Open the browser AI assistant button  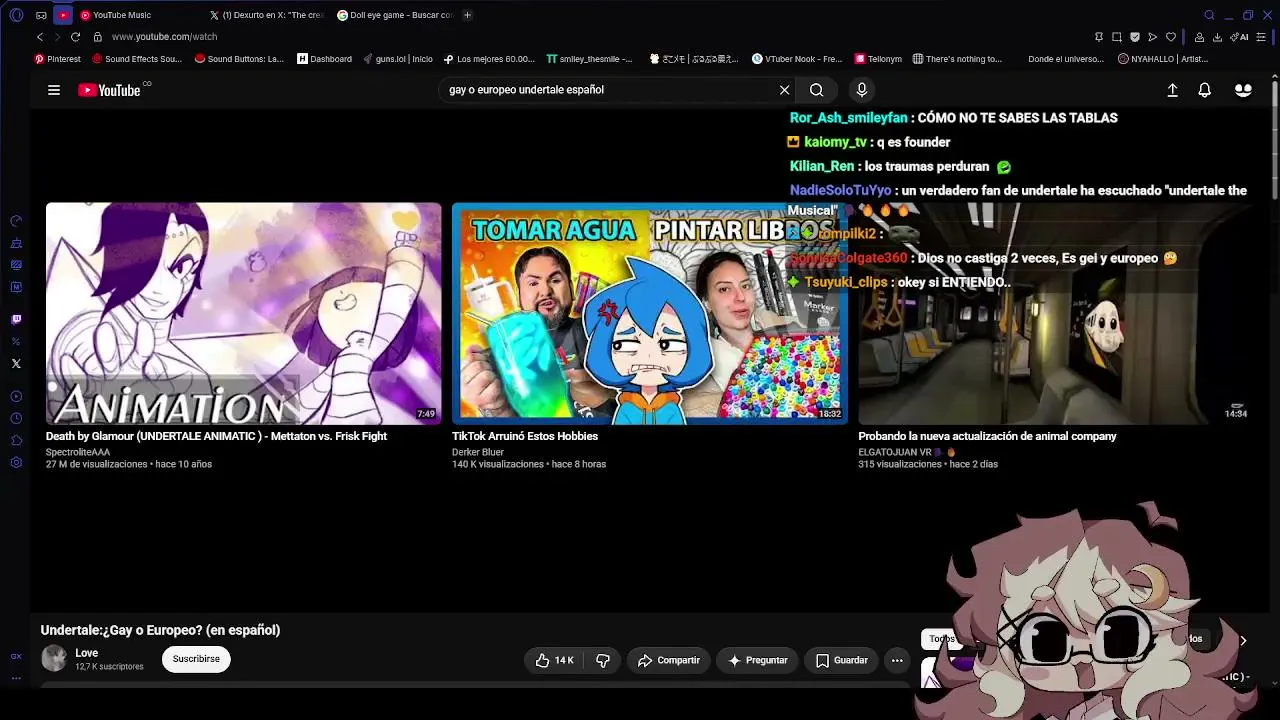[1241, 37]
